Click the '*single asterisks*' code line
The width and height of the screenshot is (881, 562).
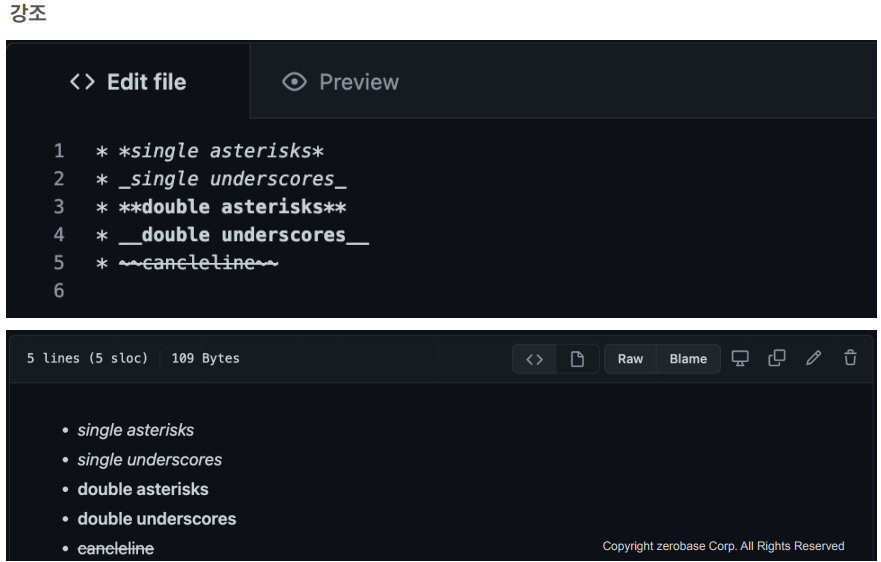tap(210, 151)
